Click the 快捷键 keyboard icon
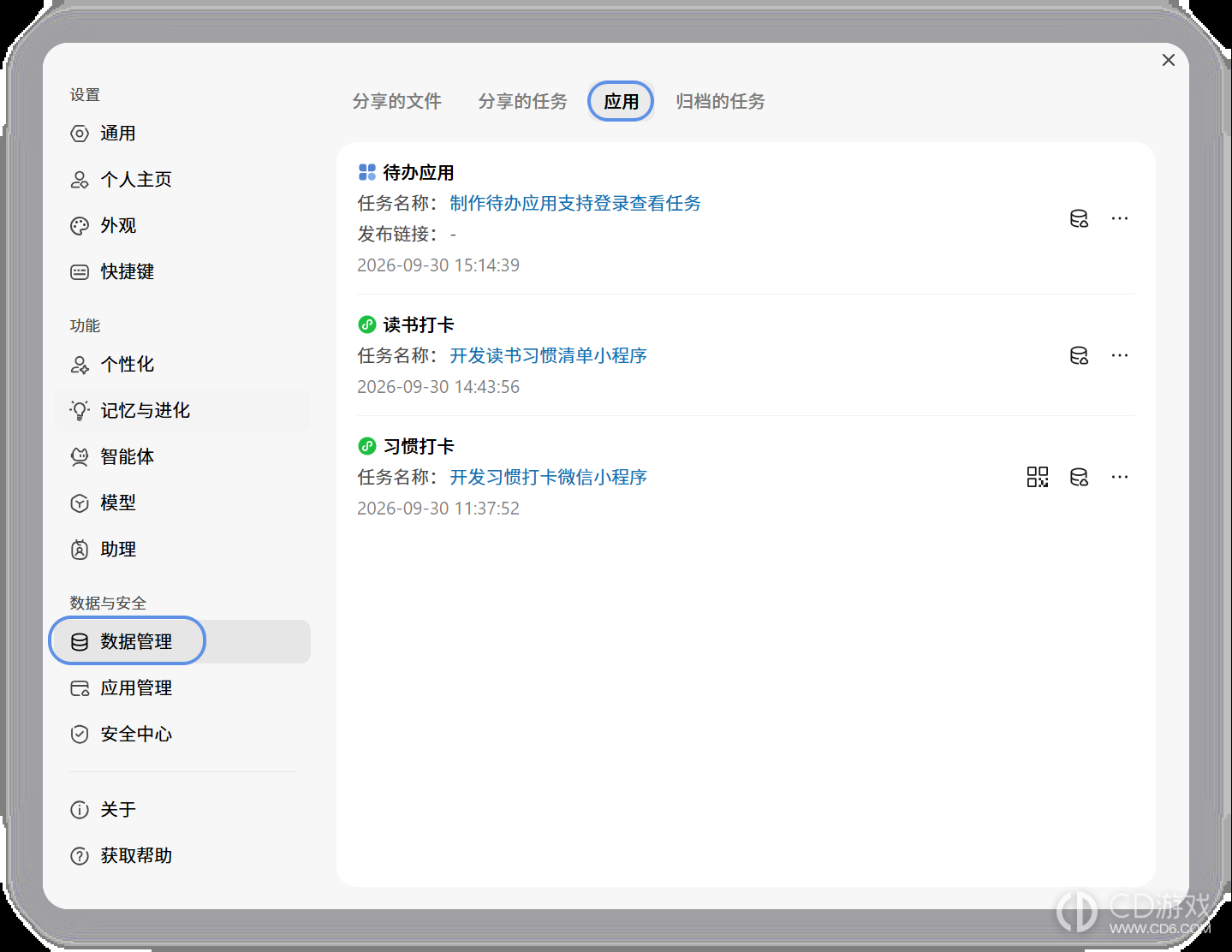The height and width of the screenshot is (952, 1232). coord(80,272)
